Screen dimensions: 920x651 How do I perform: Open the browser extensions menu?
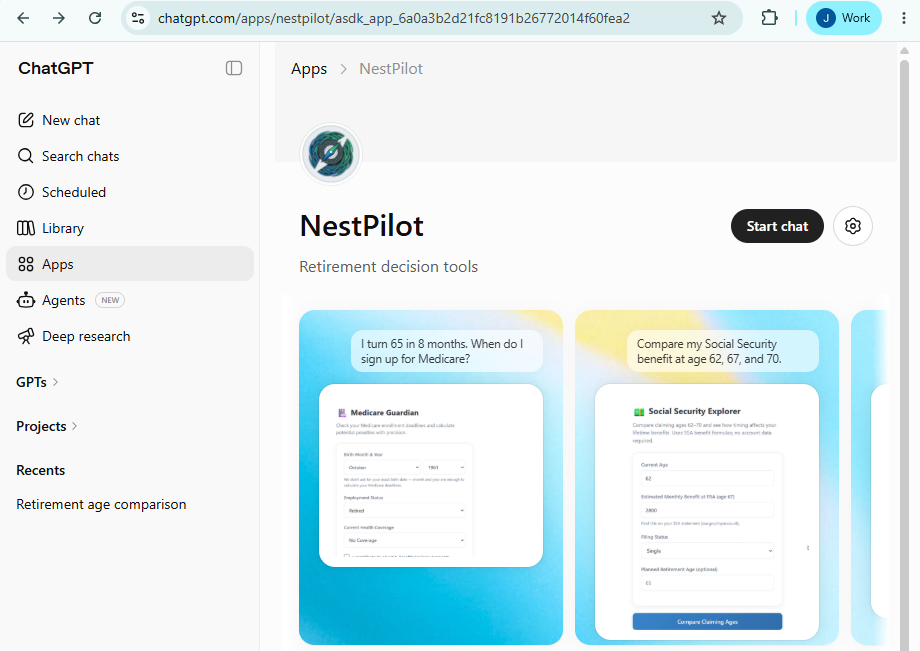pyautogui.click(x=769, y=18)
